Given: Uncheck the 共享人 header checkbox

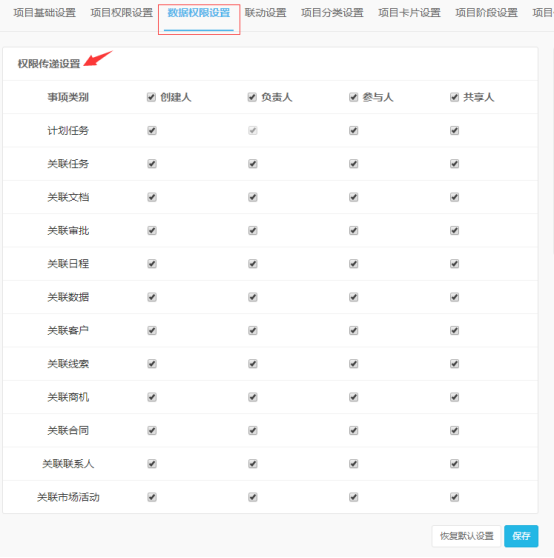Looking at the screenshot, I should coord(454,97).
